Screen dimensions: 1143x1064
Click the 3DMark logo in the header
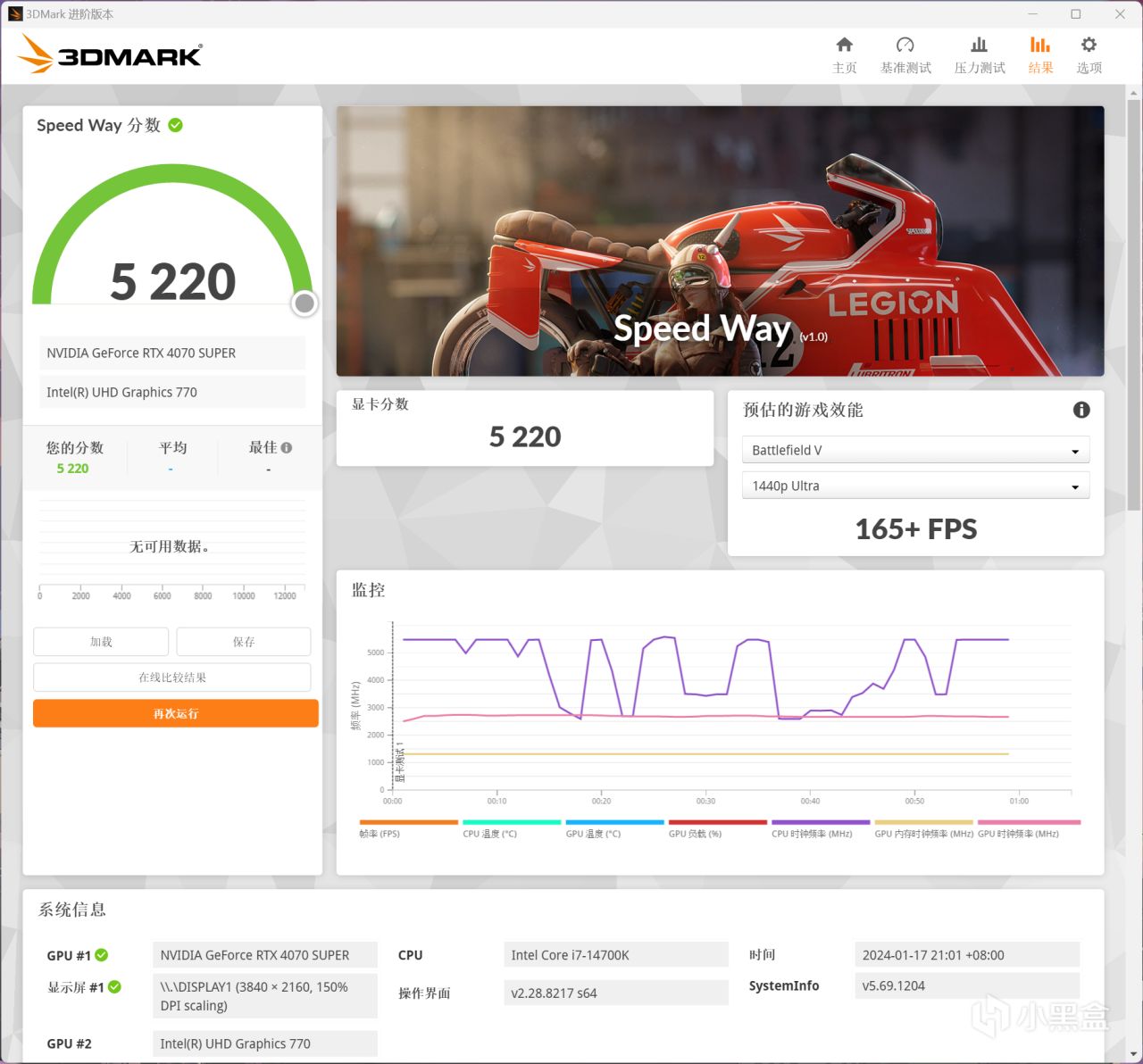[111, 54]
